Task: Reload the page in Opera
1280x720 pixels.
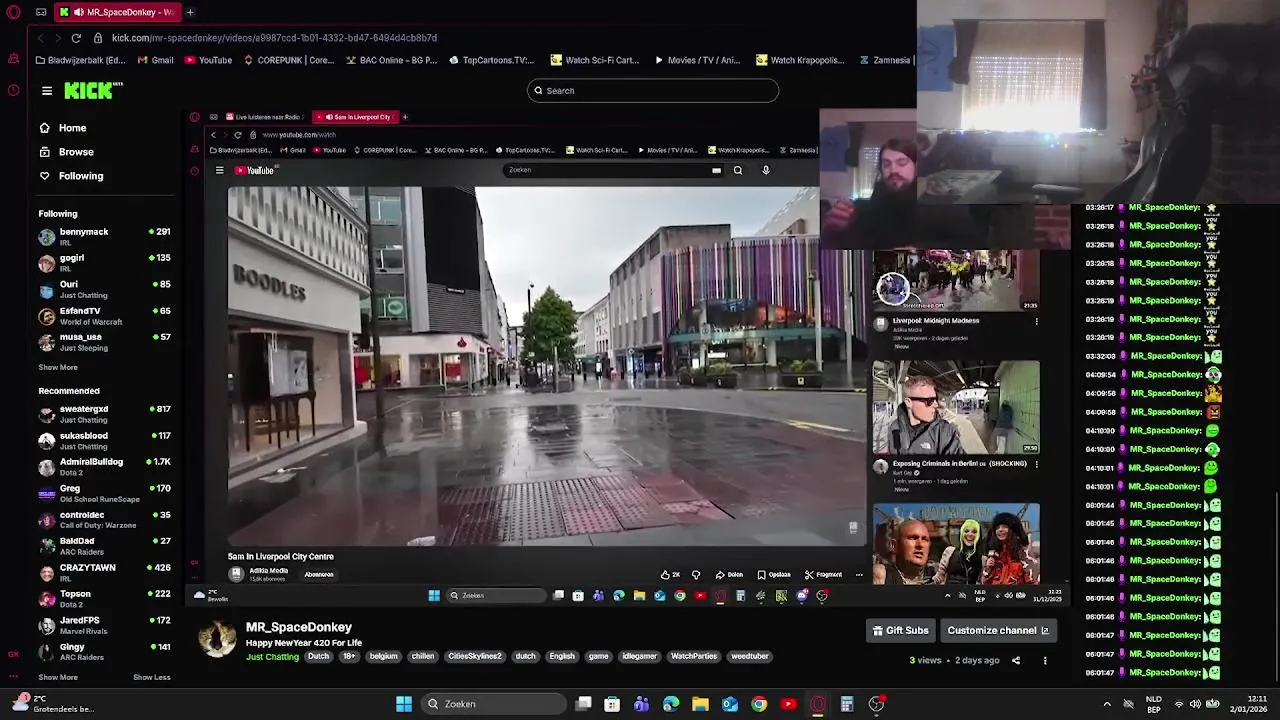Action: (76, 38)
